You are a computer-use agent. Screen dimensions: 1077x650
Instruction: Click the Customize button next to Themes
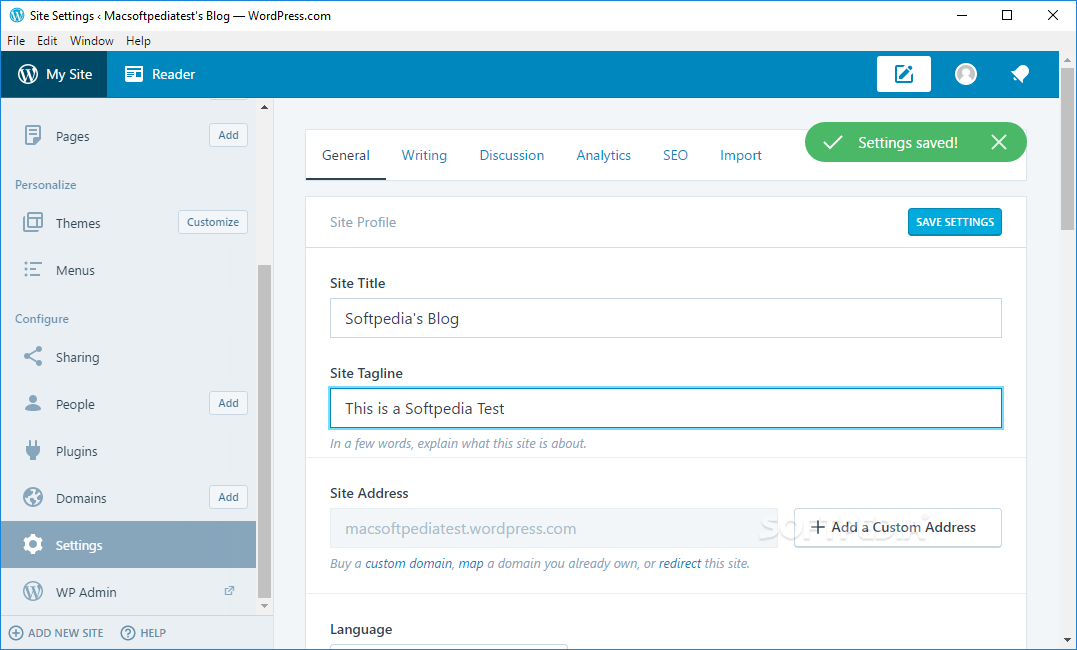(213, 222)
